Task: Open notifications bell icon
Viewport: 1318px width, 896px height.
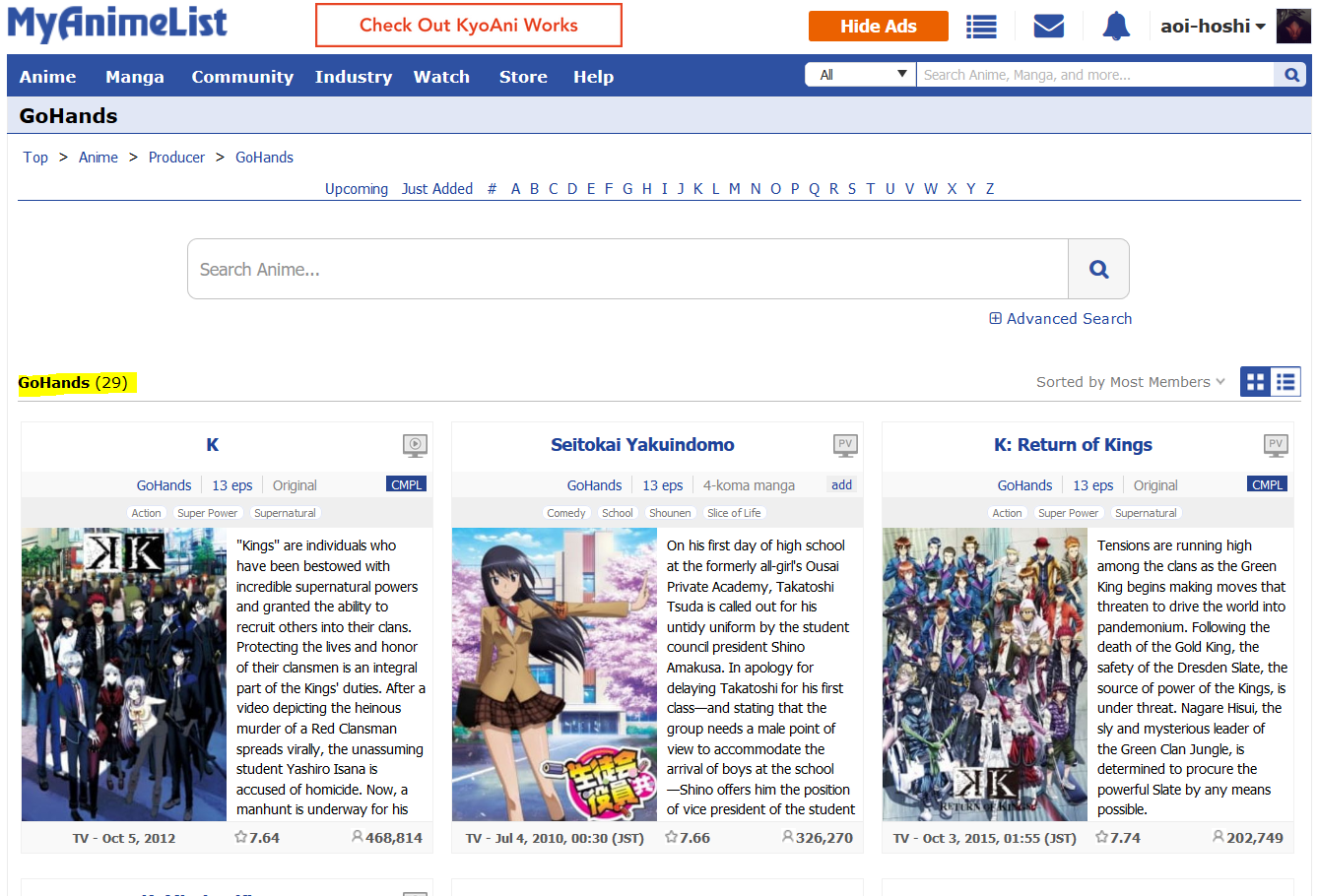Action: [x=1115, y=27]
